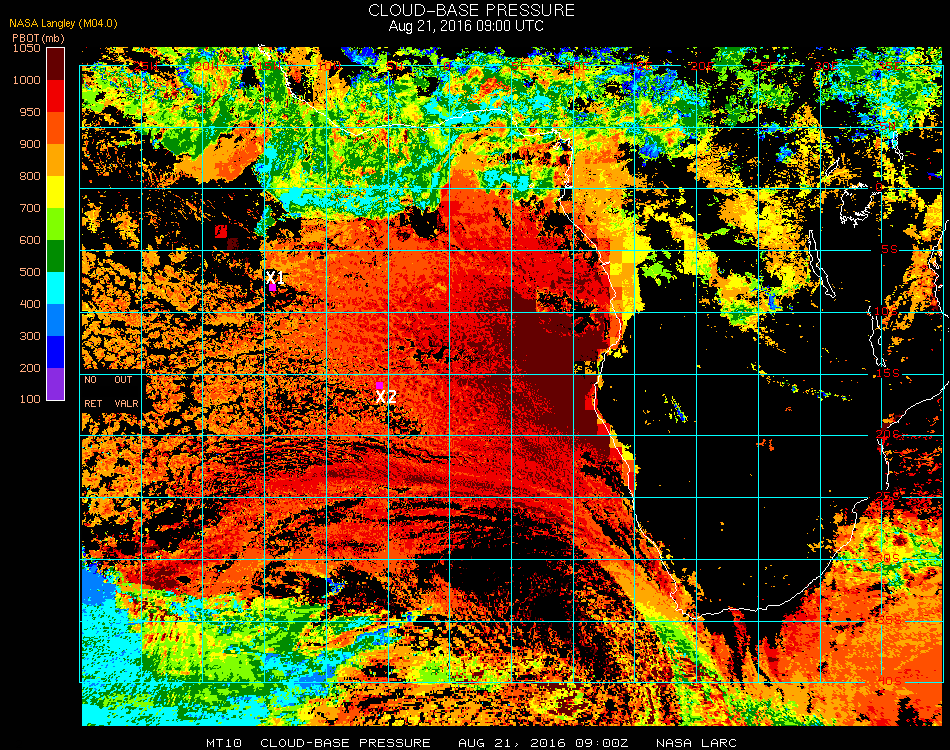Click the 35S latitude label
The image size is (950, 750).
pos(889,620)
